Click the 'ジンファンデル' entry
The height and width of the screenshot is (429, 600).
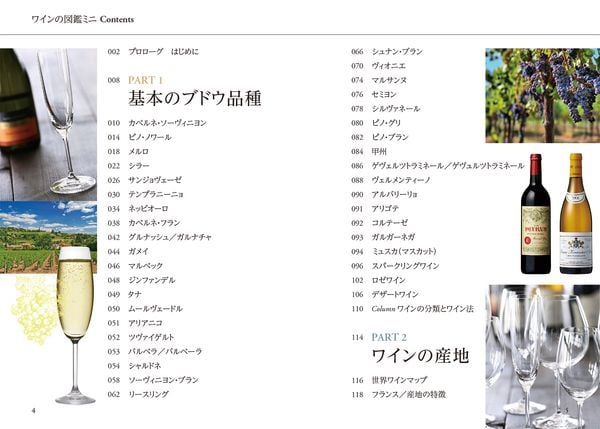141,280
